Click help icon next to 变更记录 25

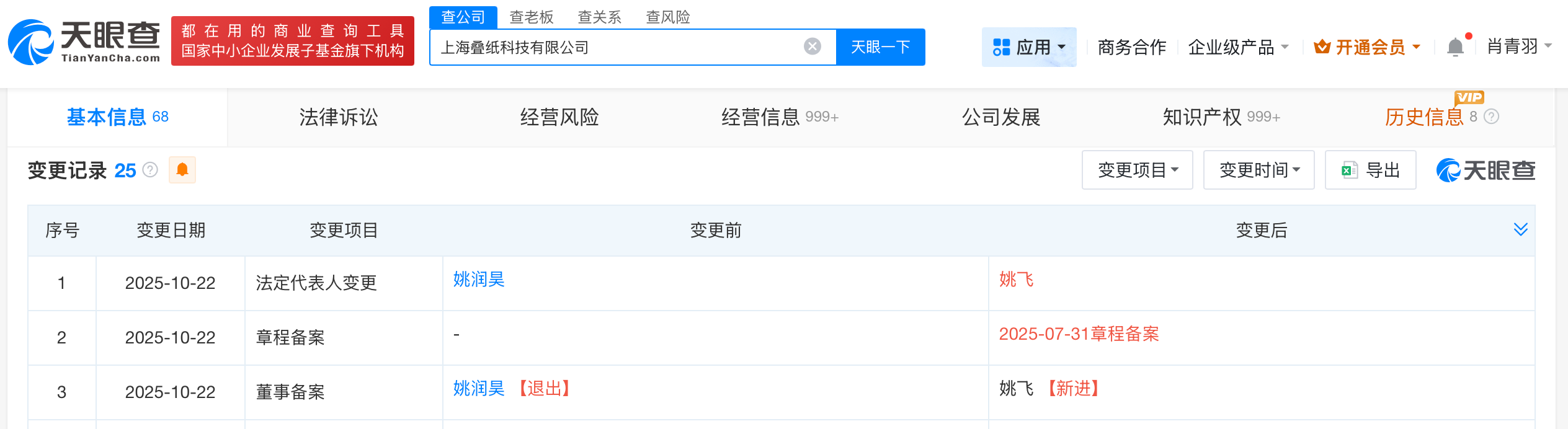click(x=150, y=170)
